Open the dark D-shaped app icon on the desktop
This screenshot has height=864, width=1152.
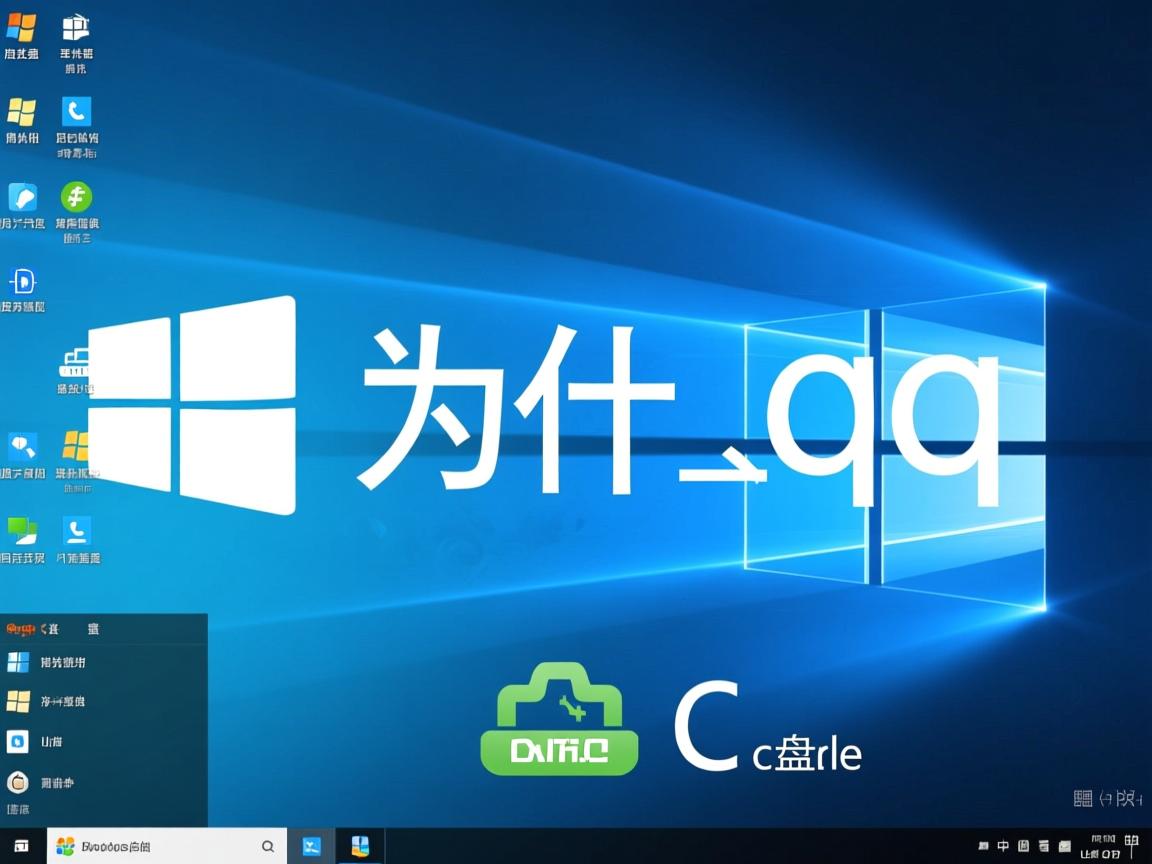(22, 280)
